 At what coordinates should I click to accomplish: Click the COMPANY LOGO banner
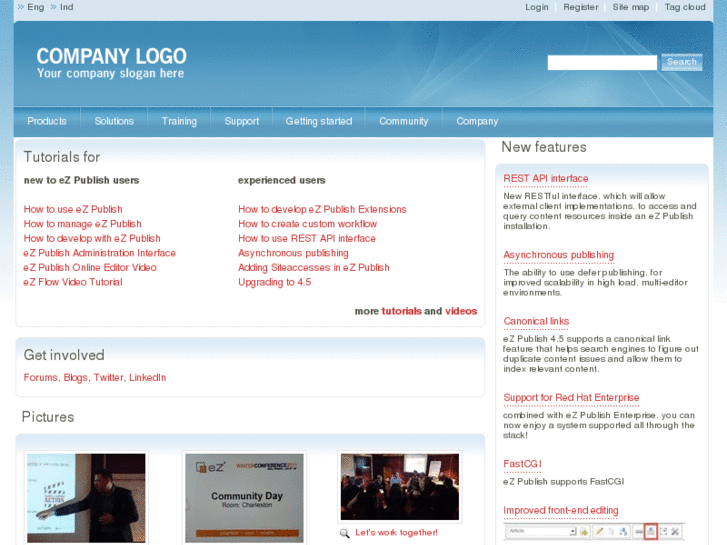pyautogui.click(x=111, y=63)
